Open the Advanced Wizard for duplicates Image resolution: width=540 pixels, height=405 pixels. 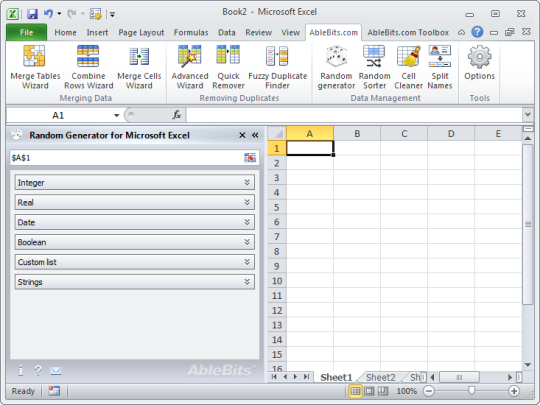click(190, 68)
